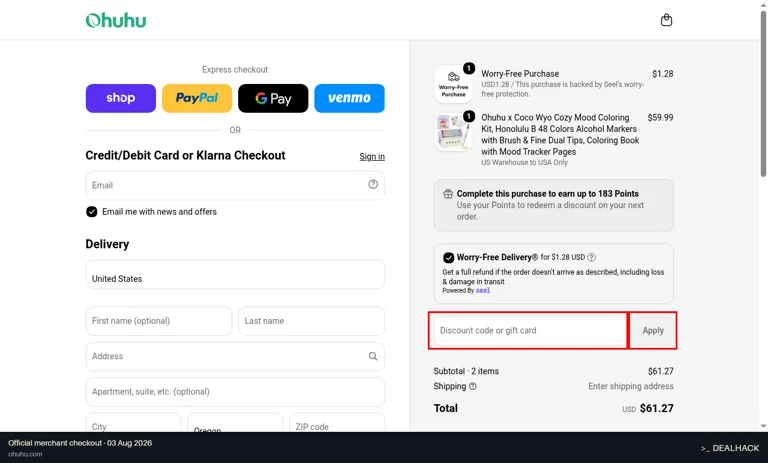Click the Sign in link

[372, 156]
